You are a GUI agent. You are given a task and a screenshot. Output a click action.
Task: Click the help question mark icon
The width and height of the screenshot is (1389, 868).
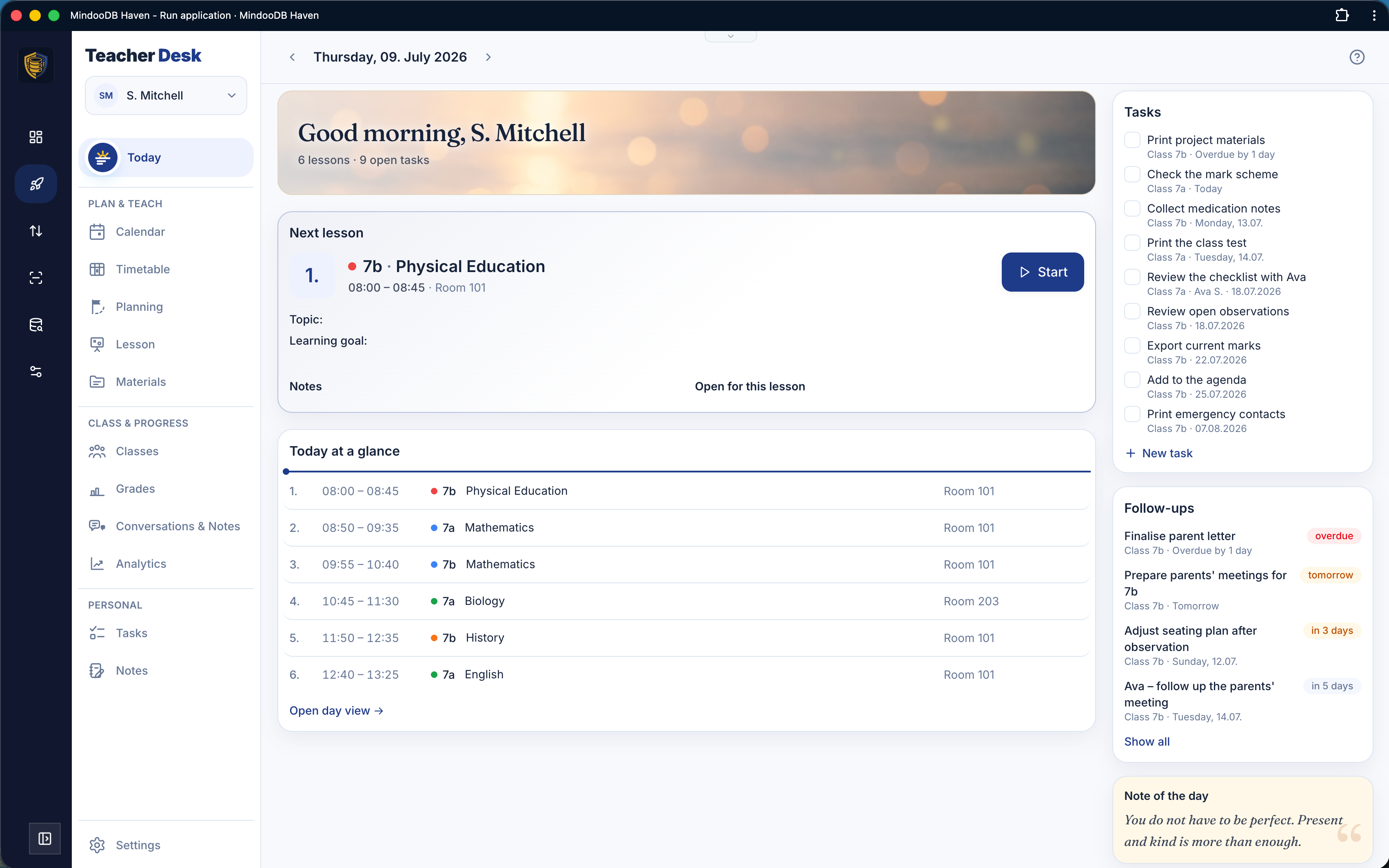click(x=1357, y=57)
